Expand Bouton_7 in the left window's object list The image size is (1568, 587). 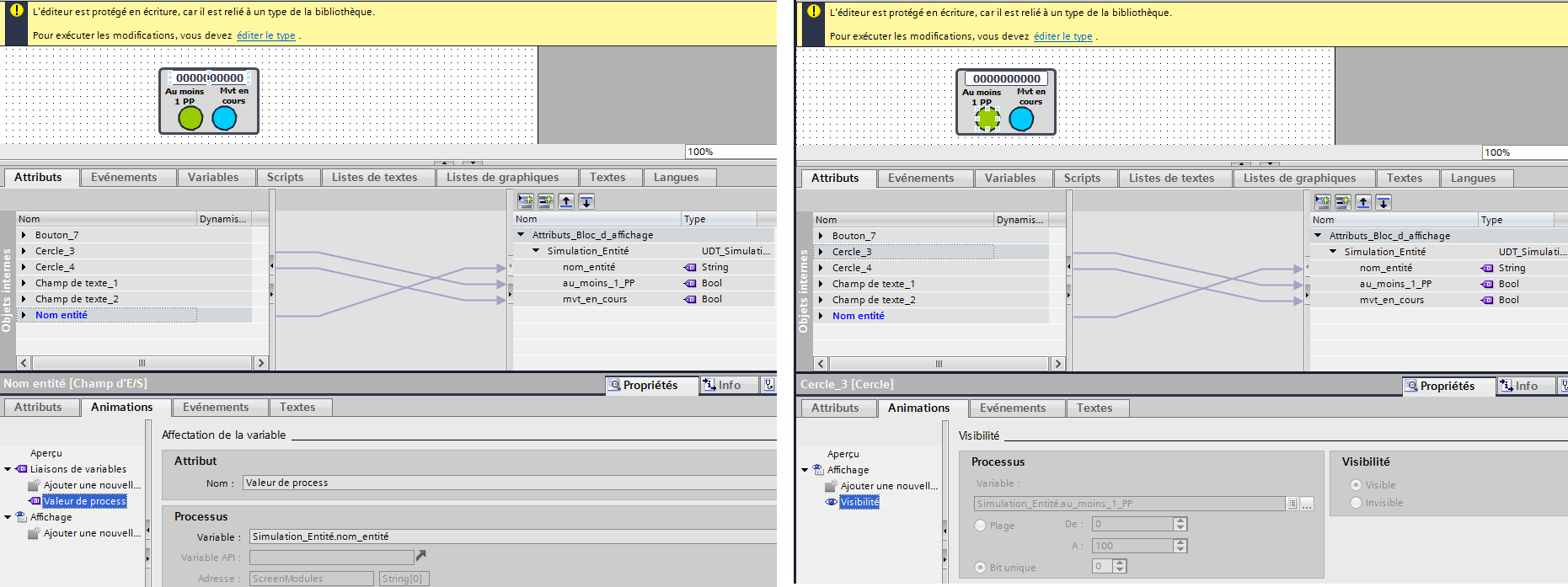click(x=24, y=236)
